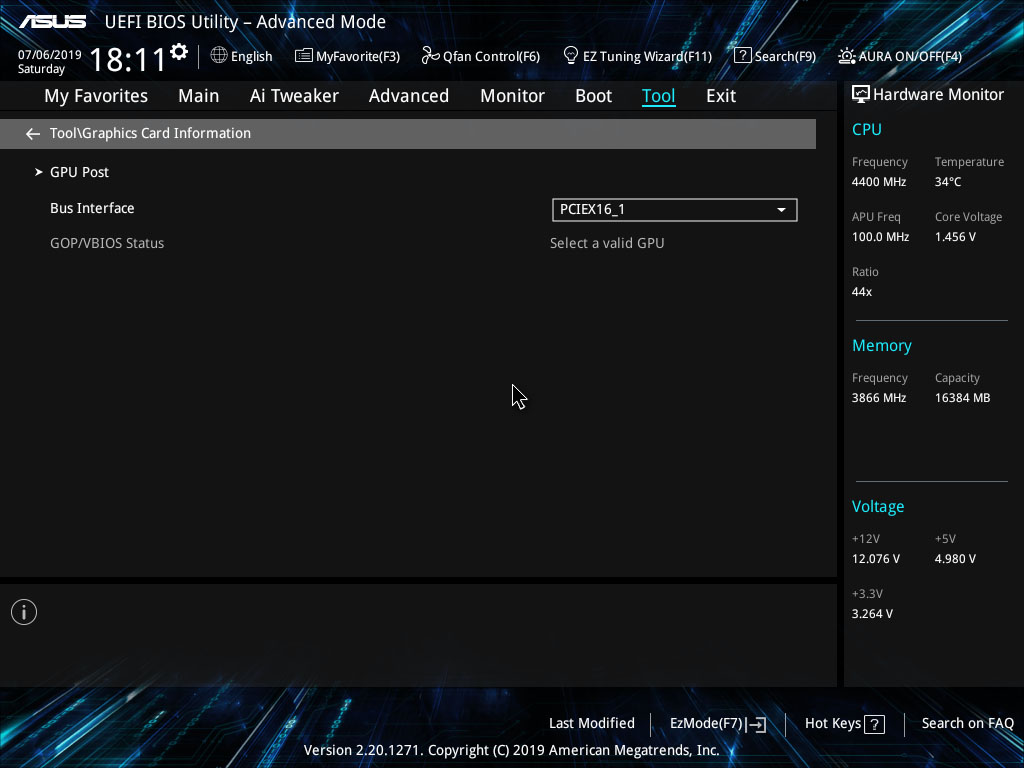
Task: Click the Version 2.20.1271 copyright text
Action: pyautogui.click(x=511, y=750)
